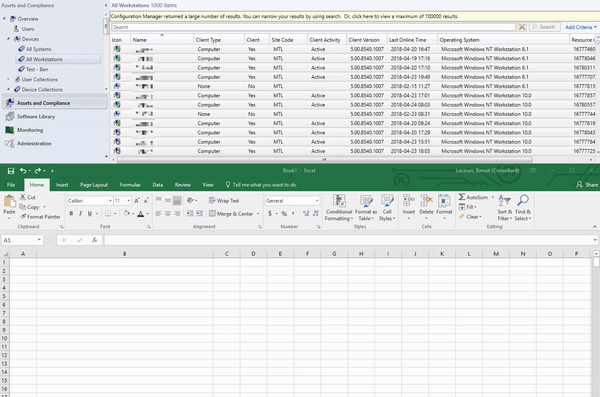Clear the search with the X button
Viewport: 600px width, 397px height.
point(522,27)
